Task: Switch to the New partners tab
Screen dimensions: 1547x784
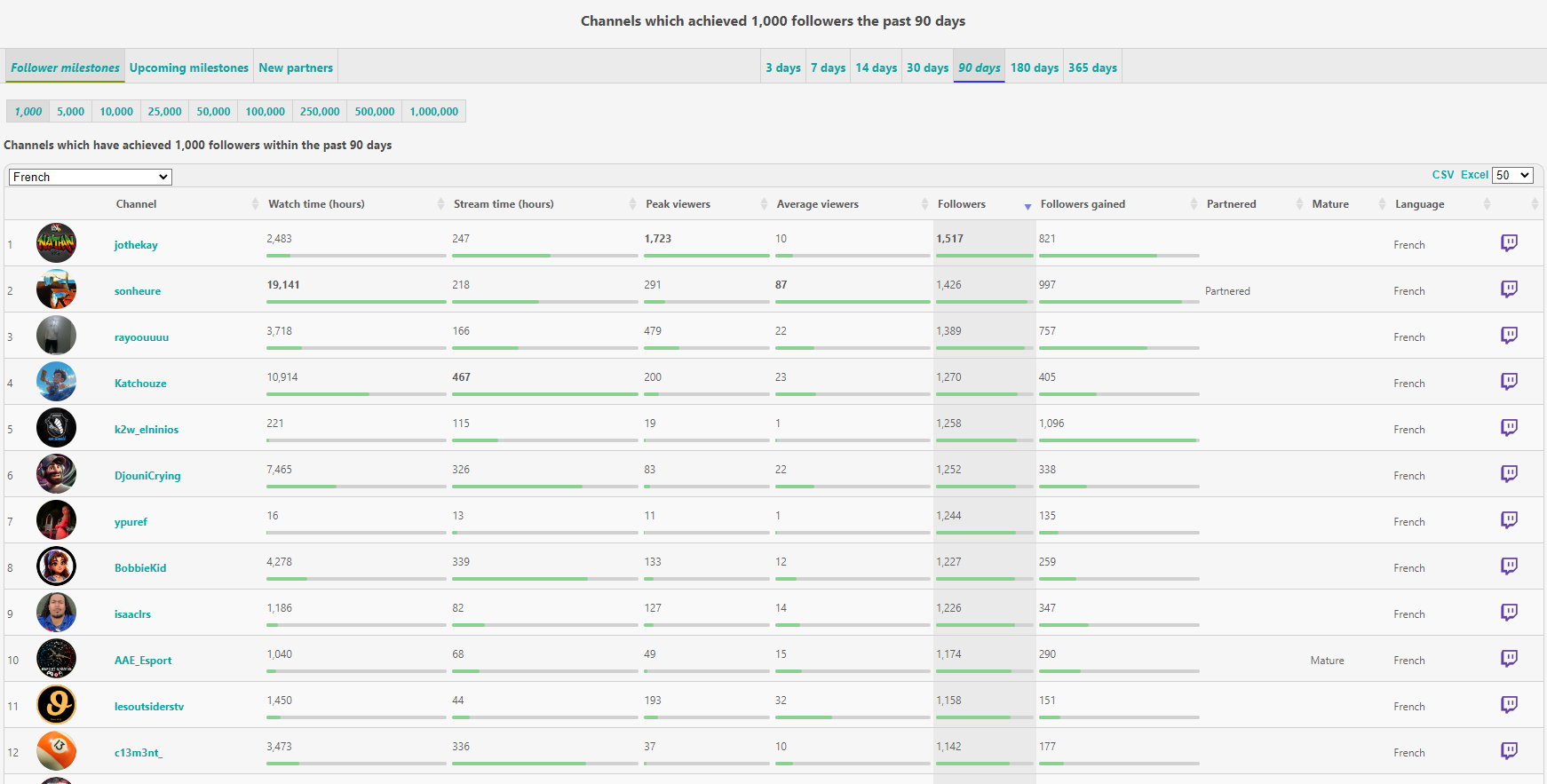Action: (296, 67)
